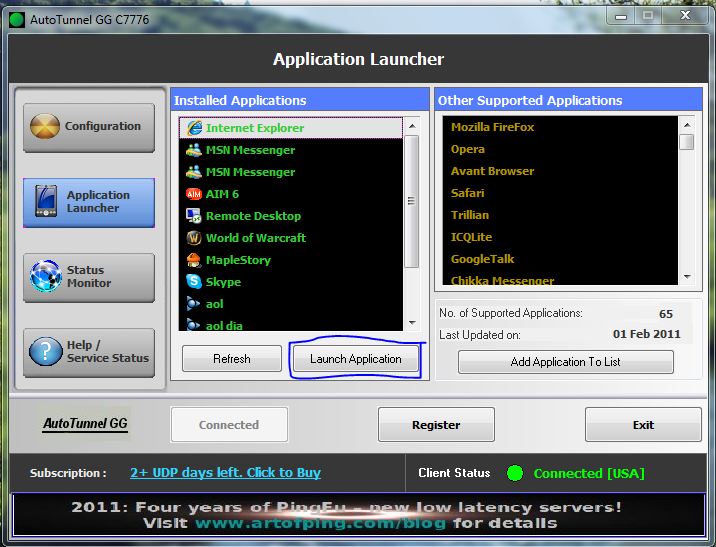716x547 pixels.
Task: Select Chikka Messenger entry
Action: point(560,279)
